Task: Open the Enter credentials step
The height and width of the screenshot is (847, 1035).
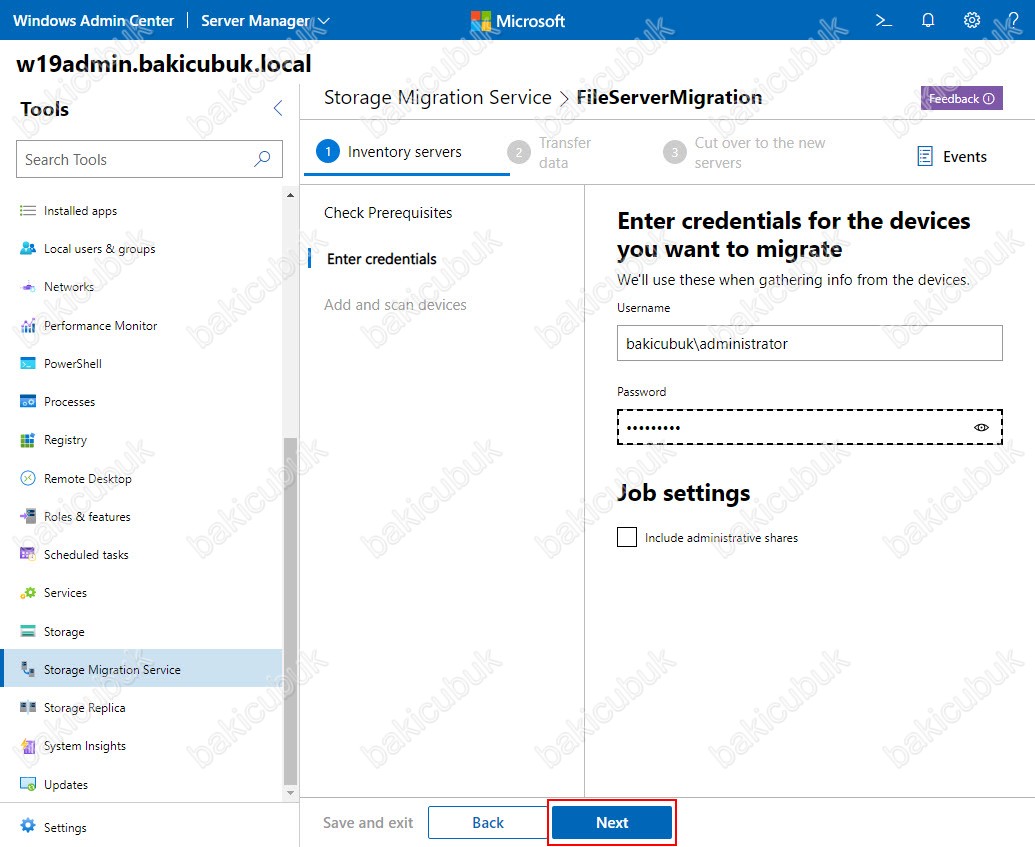Action: [x=382, y=259]
